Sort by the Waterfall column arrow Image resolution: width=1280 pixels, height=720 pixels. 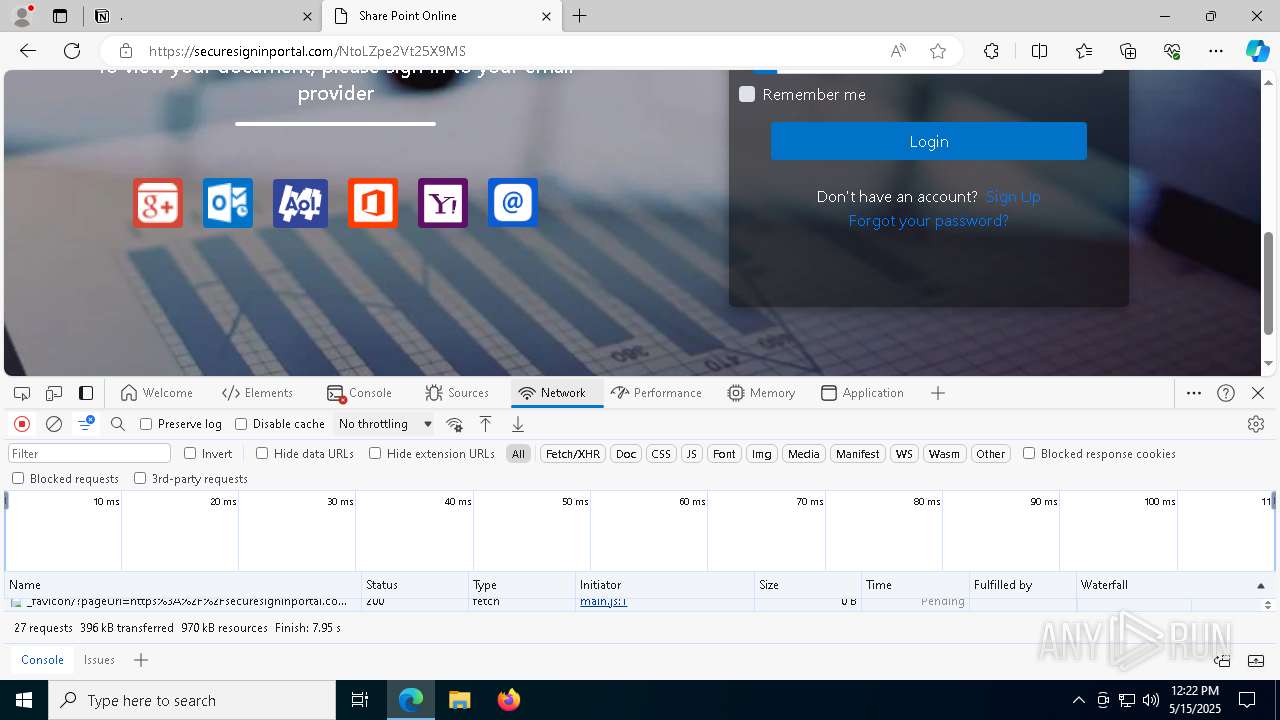pos(1260,586)
